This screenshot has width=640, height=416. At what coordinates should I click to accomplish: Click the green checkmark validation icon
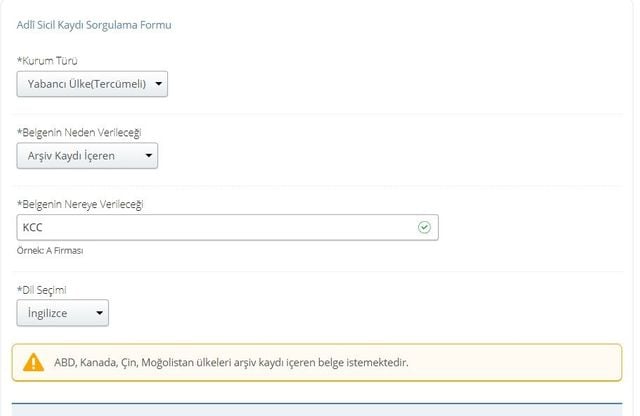point(424,227)
